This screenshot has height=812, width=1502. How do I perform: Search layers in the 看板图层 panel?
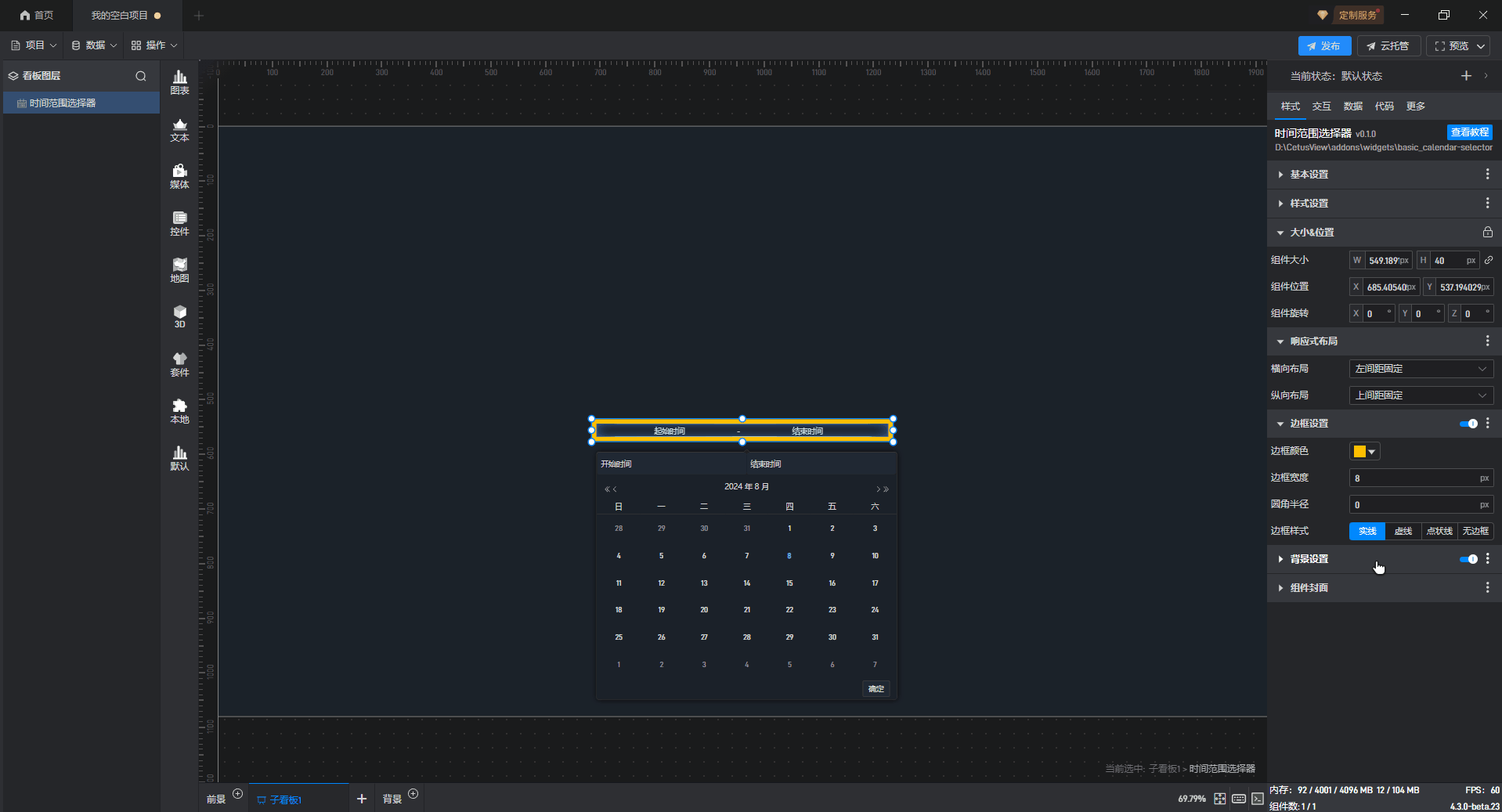pos(141,76)
